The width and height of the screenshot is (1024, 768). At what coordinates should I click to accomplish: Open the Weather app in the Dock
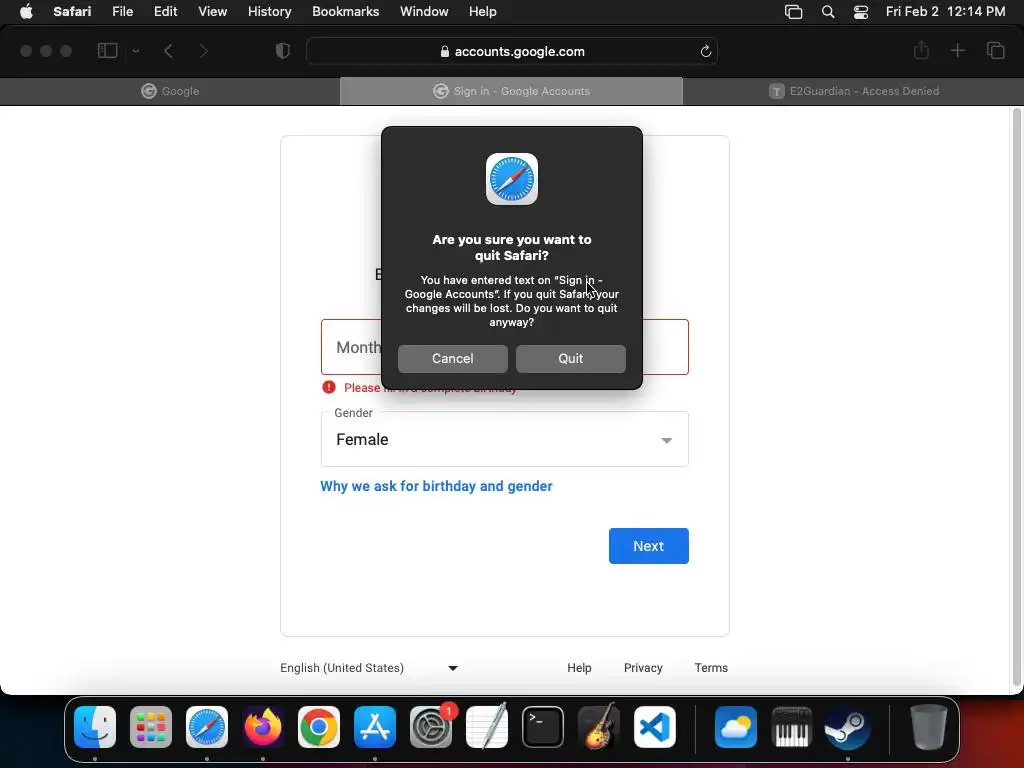coord(735,727)
